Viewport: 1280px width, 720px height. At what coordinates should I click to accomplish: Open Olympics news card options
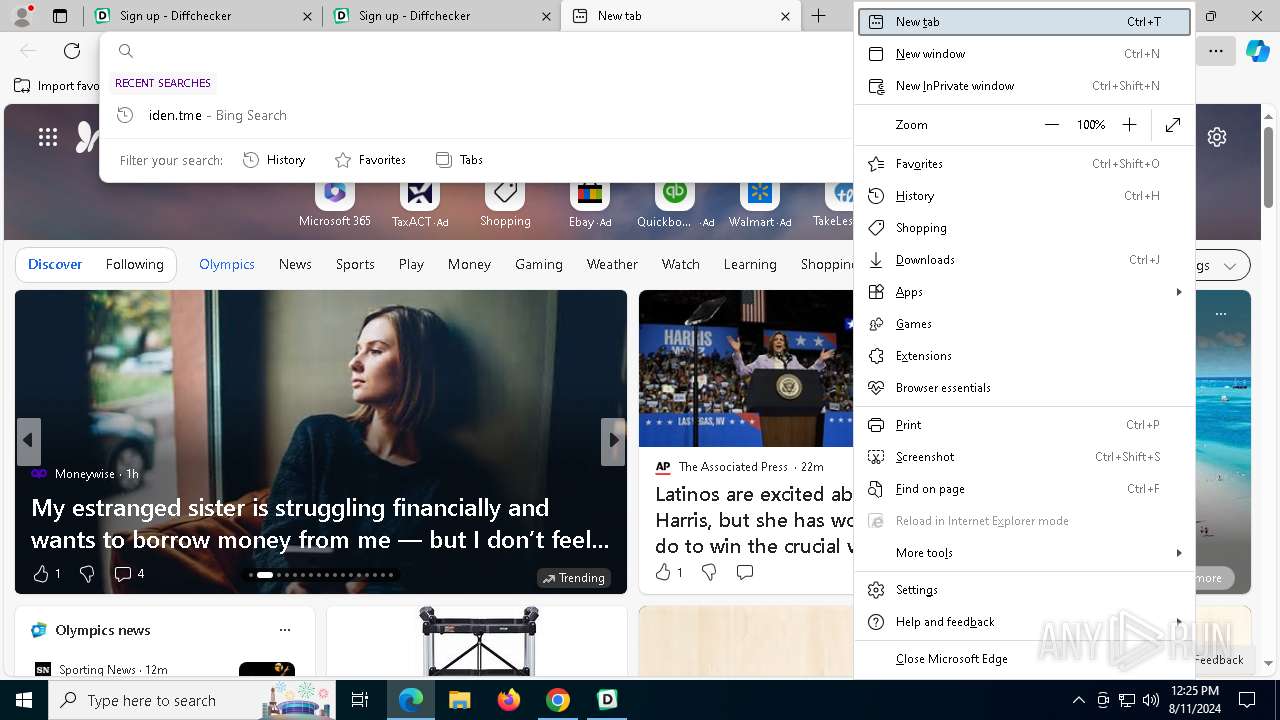tap(285, 630)
